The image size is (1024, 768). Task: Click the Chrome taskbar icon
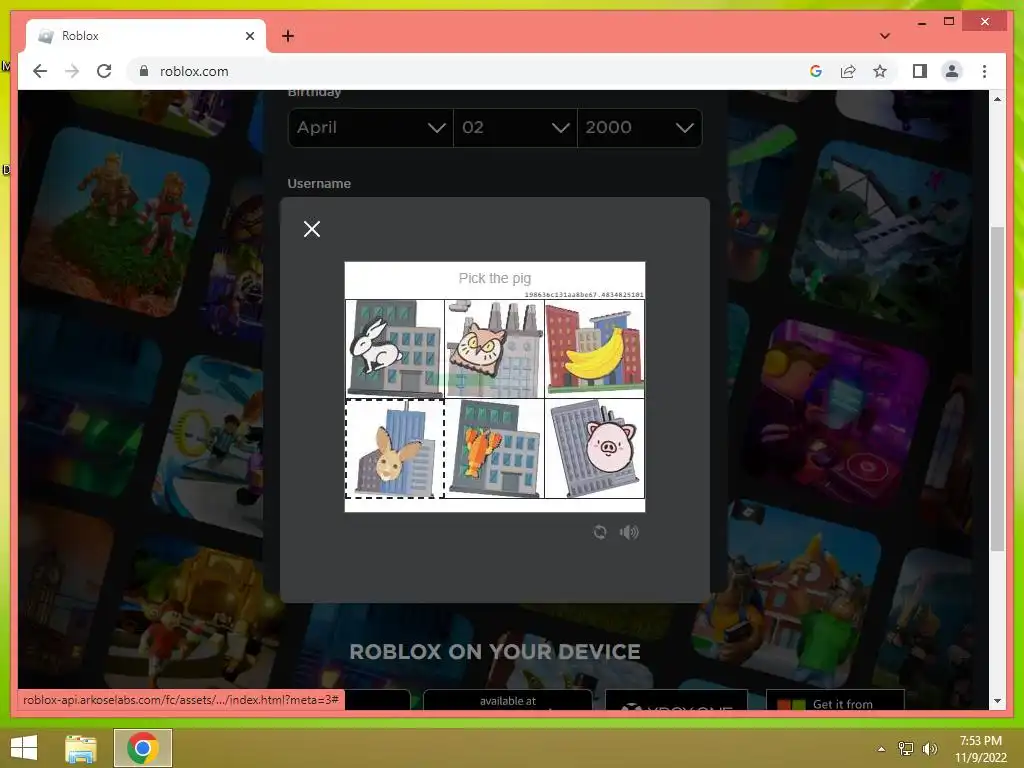143,748
